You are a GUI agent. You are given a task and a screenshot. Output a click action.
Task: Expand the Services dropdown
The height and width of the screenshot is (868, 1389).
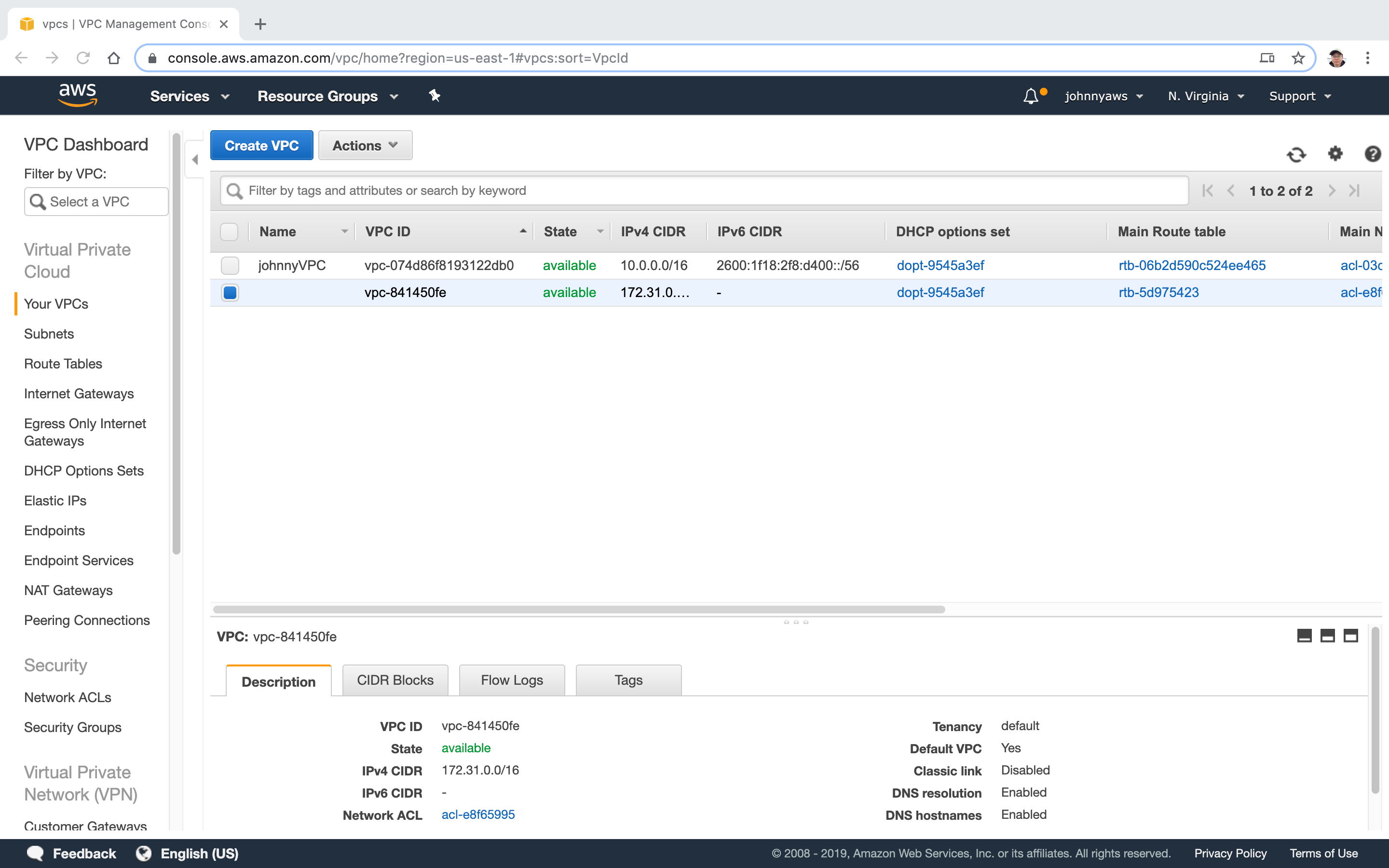pyautogui.click(x=190, y=96)
